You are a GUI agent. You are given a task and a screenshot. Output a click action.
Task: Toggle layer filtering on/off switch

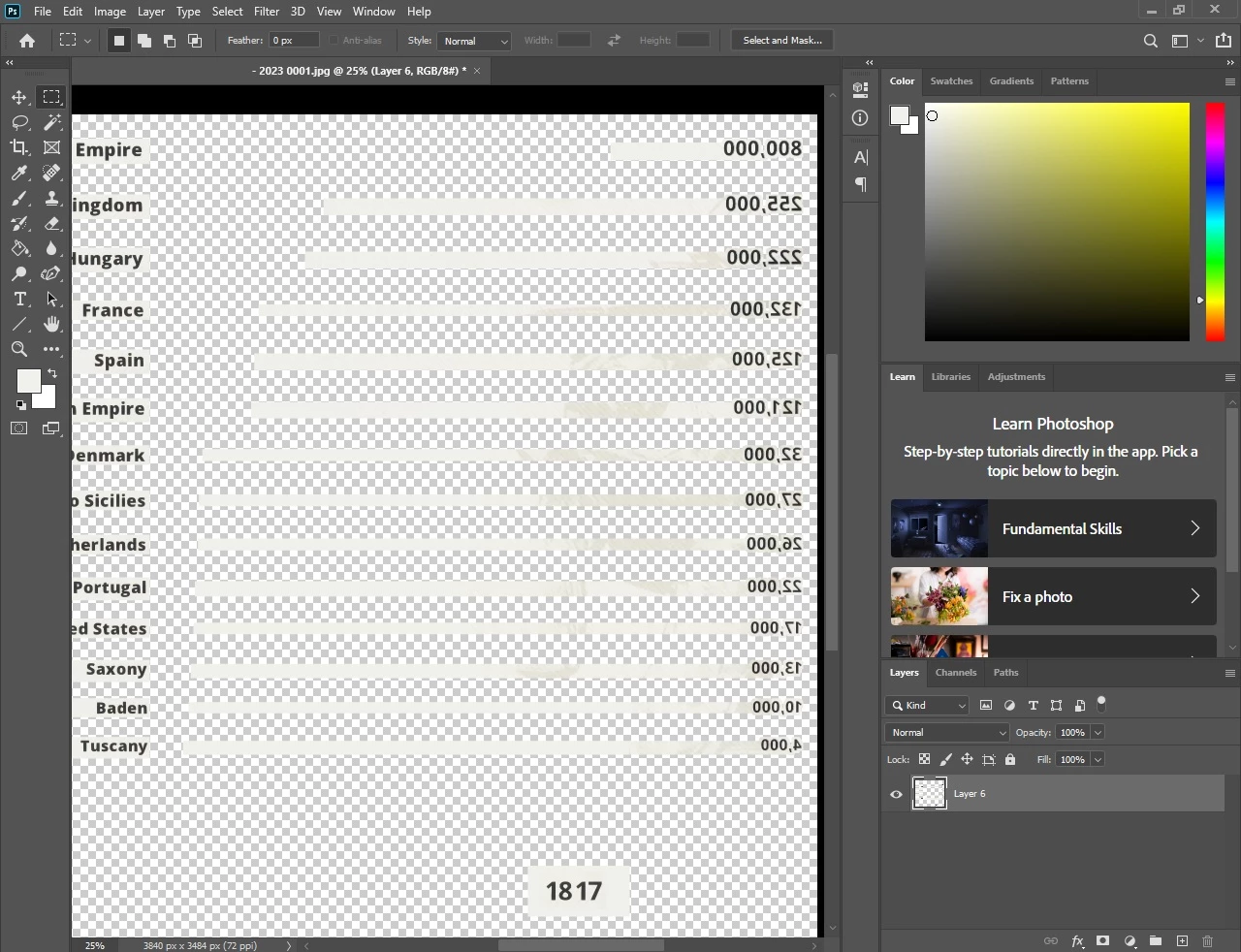click(x=1101, y=704)
